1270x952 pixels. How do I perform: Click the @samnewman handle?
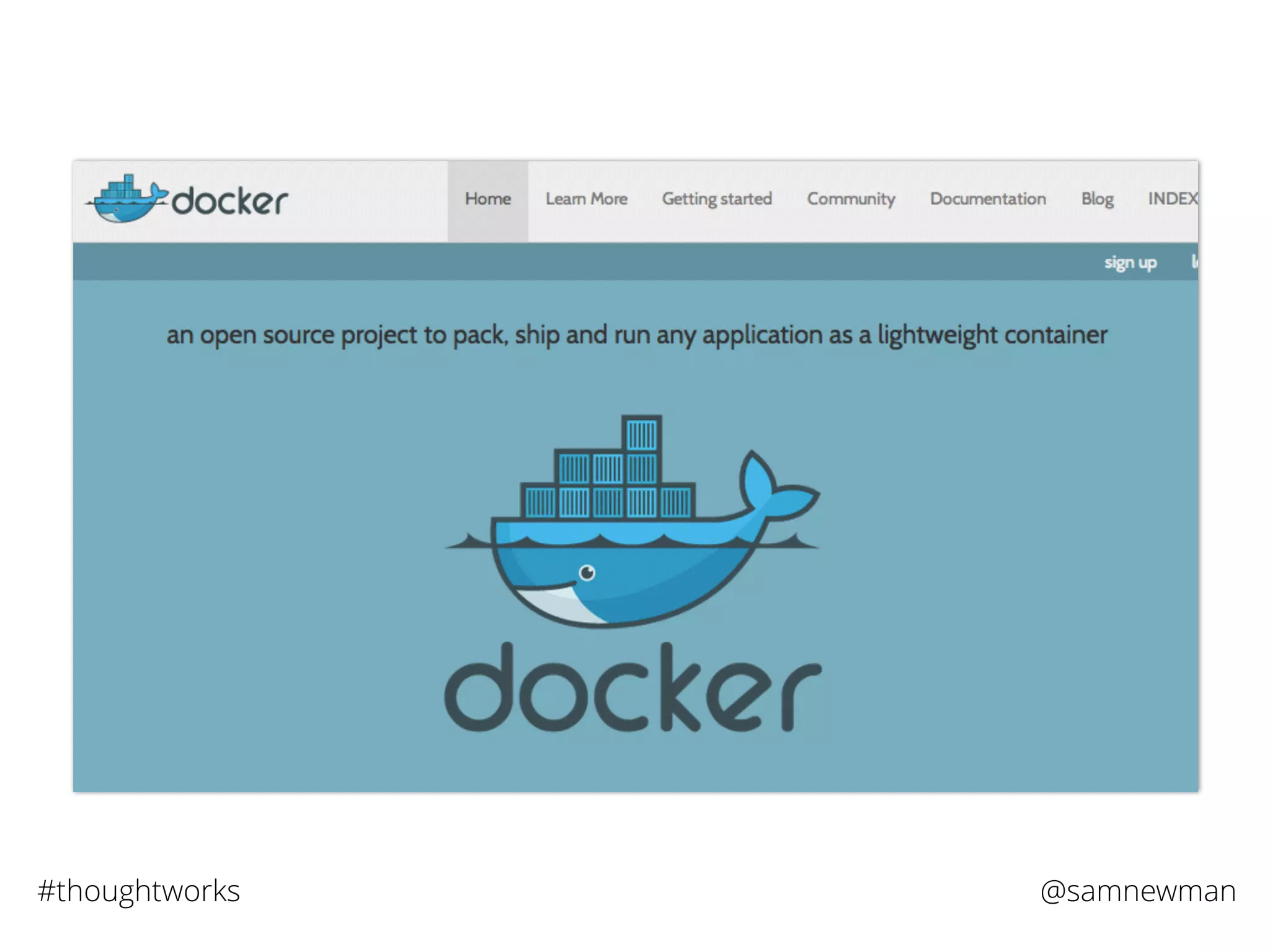pyautogui.click(x=1138, y=891)
